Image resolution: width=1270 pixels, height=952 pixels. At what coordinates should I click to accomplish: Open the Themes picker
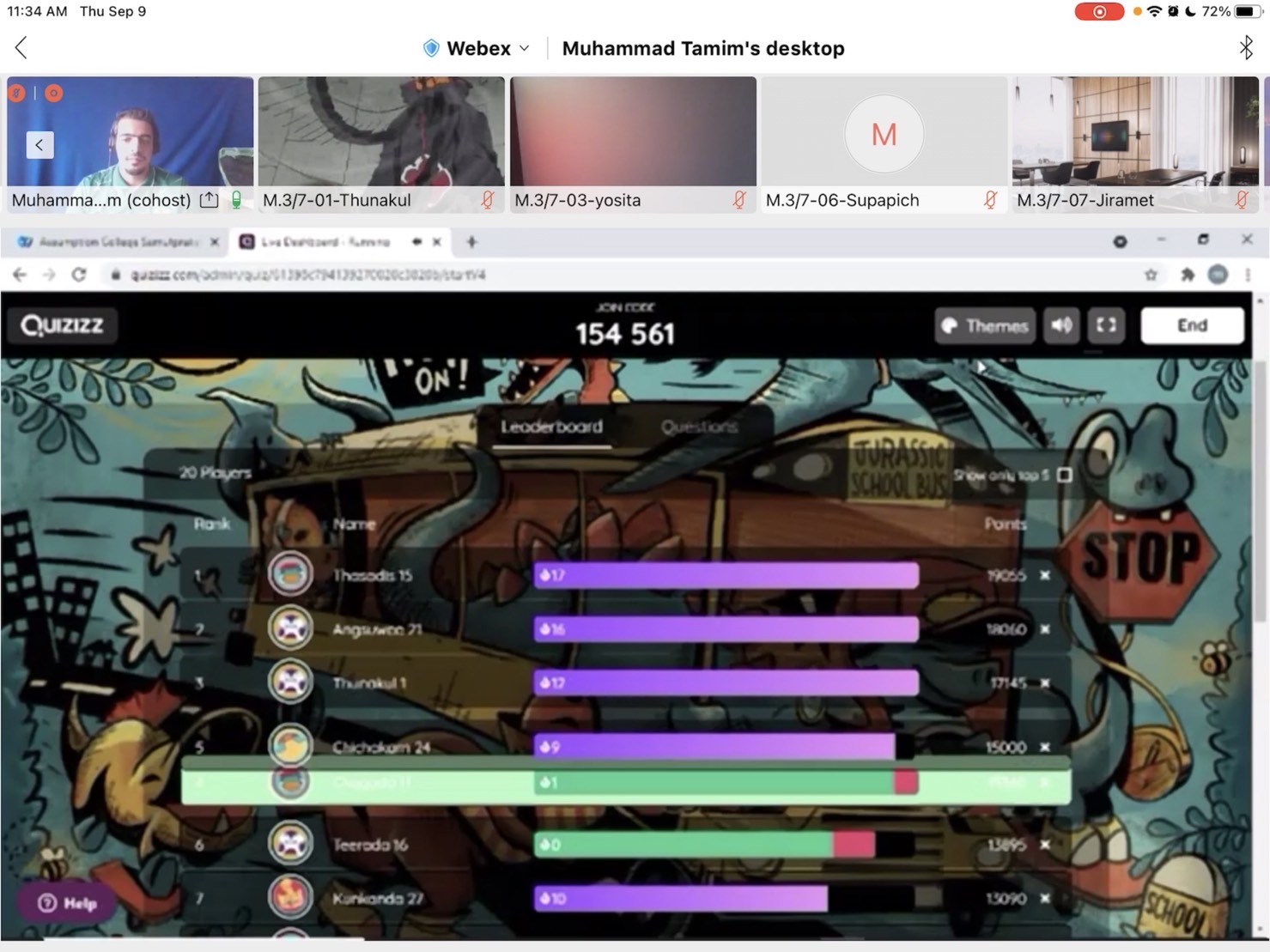pyautogui.click(x=985, y=325)
